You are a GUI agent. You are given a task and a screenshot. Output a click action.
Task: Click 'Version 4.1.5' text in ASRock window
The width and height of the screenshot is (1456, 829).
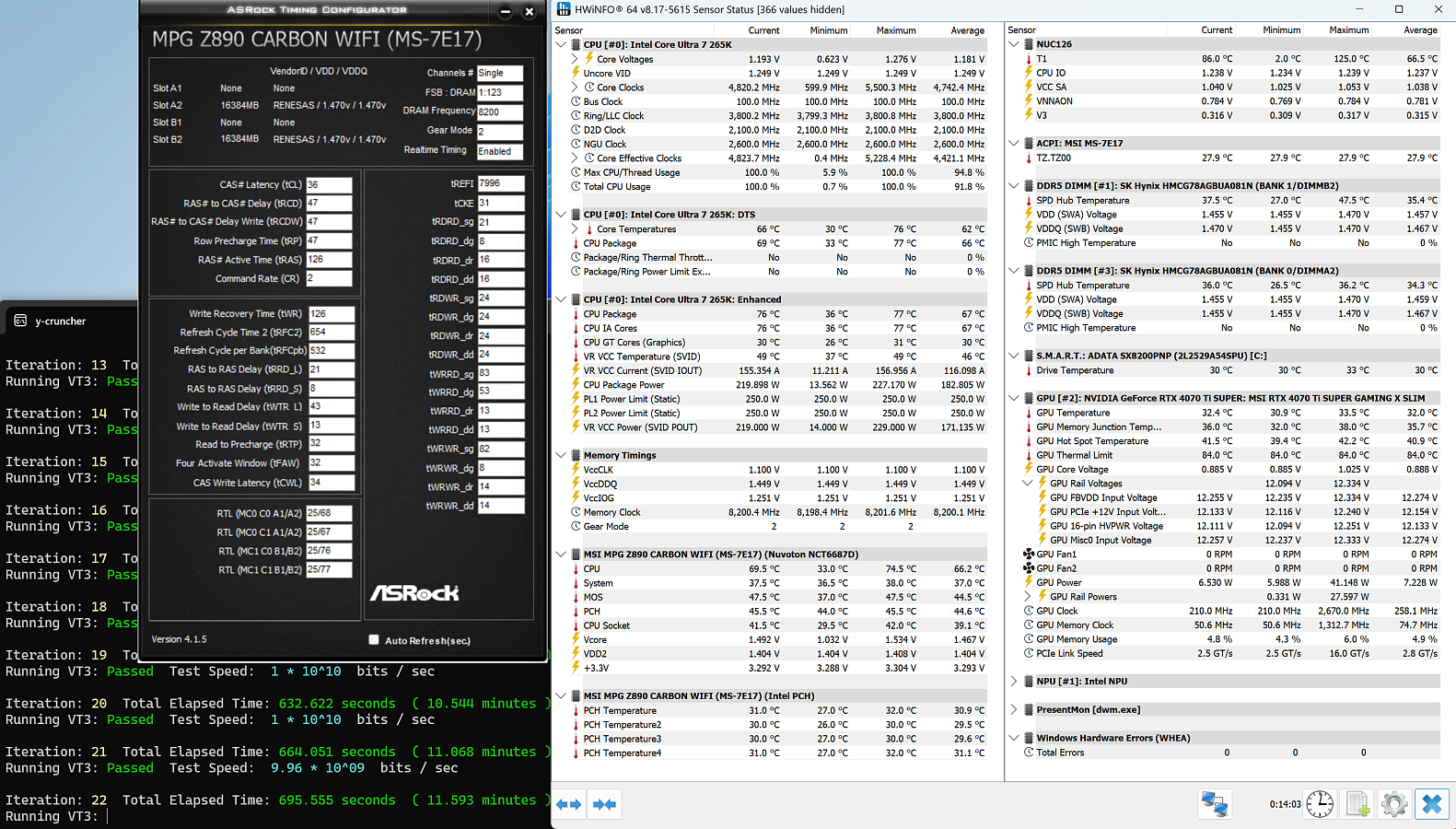click(x=179, y=639)
